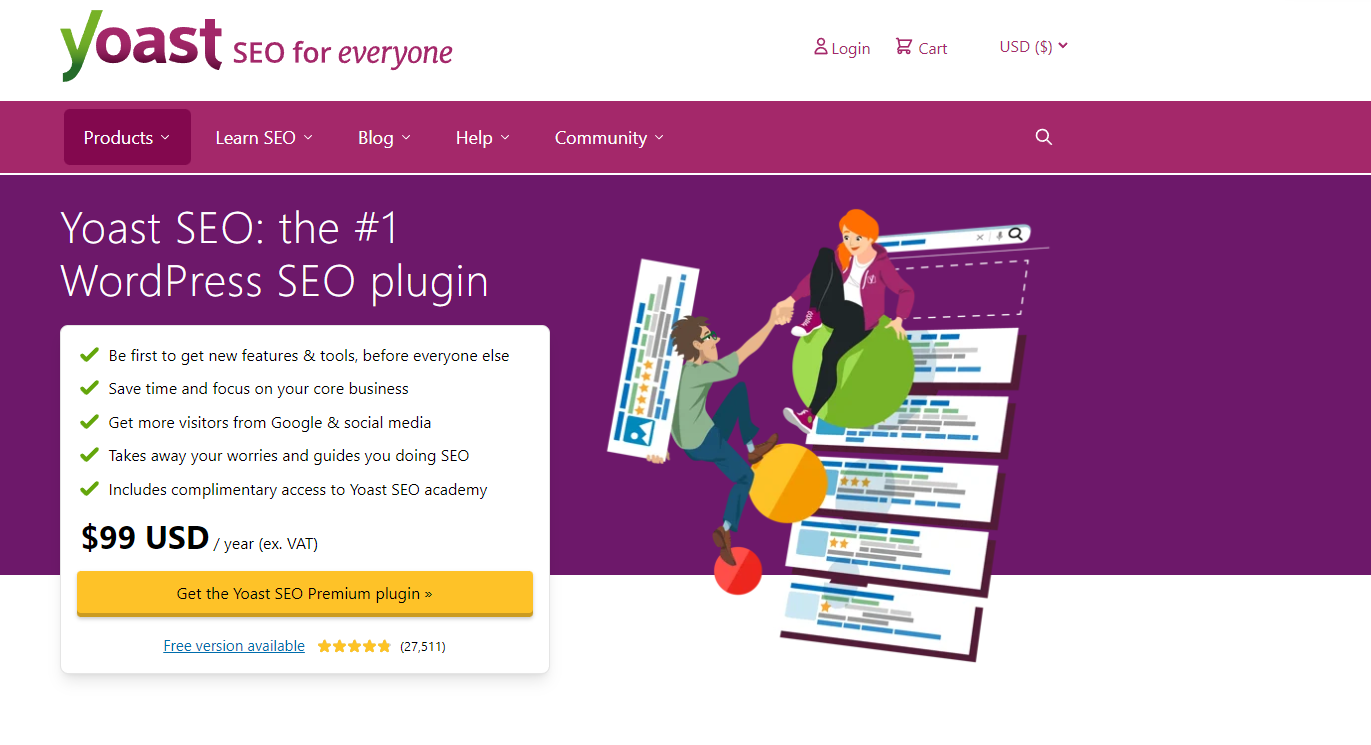Screen dimensions: 1371x745
Task: Open the USD ($) currency dropdown
Action: coord(1034,46)
